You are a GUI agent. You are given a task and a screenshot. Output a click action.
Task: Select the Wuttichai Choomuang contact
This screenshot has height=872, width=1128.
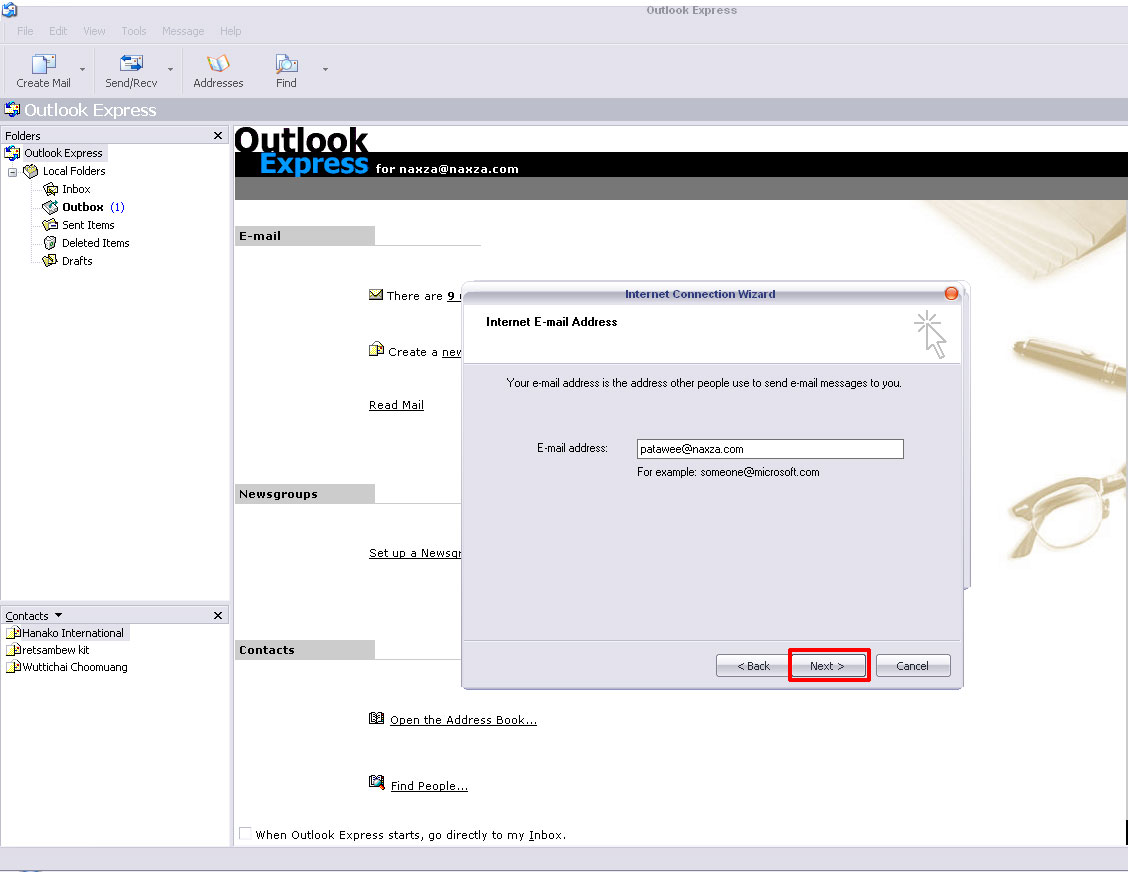(x=75, y=667)
